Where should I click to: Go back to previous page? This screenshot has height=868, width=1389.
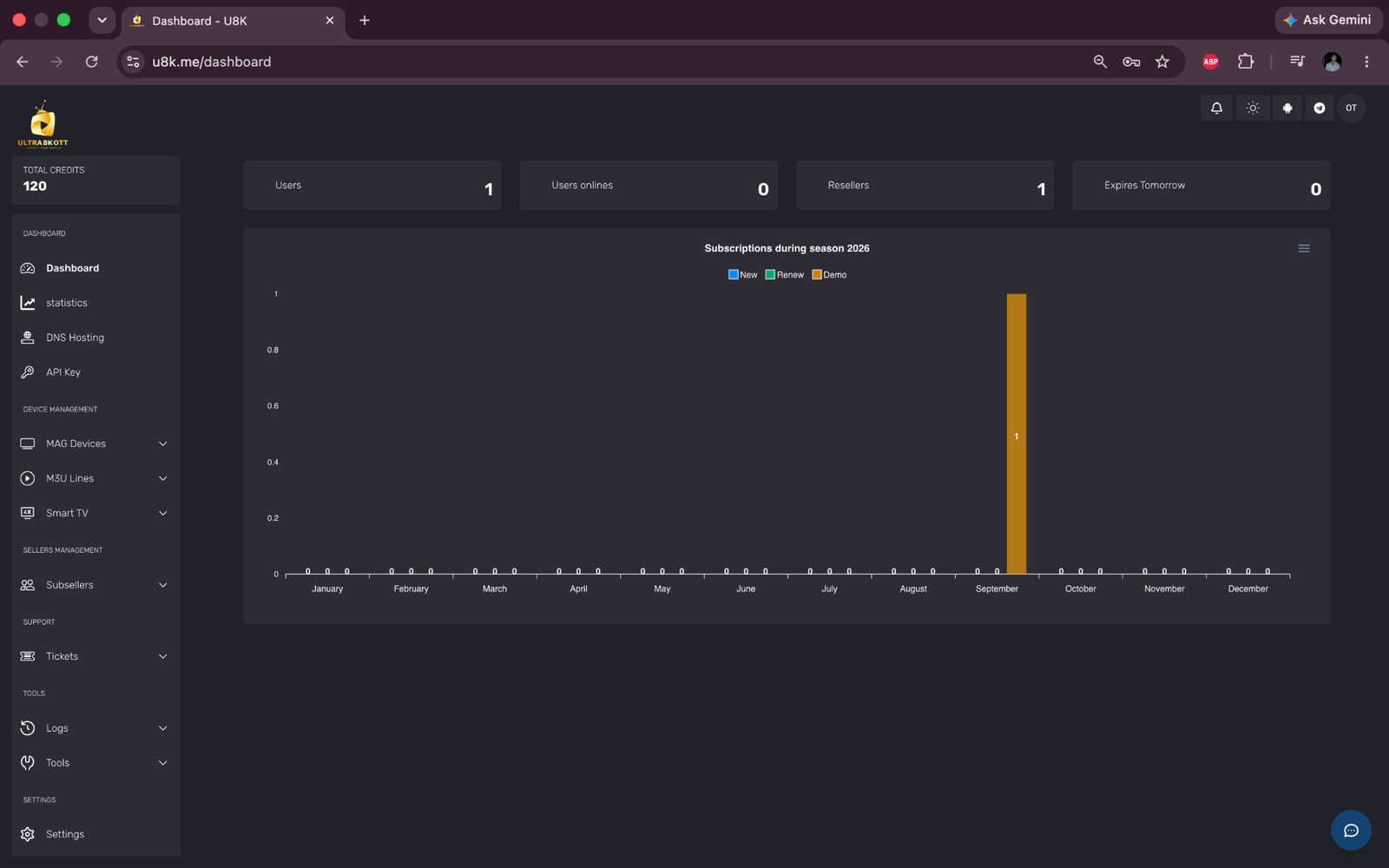click(23, 62)
